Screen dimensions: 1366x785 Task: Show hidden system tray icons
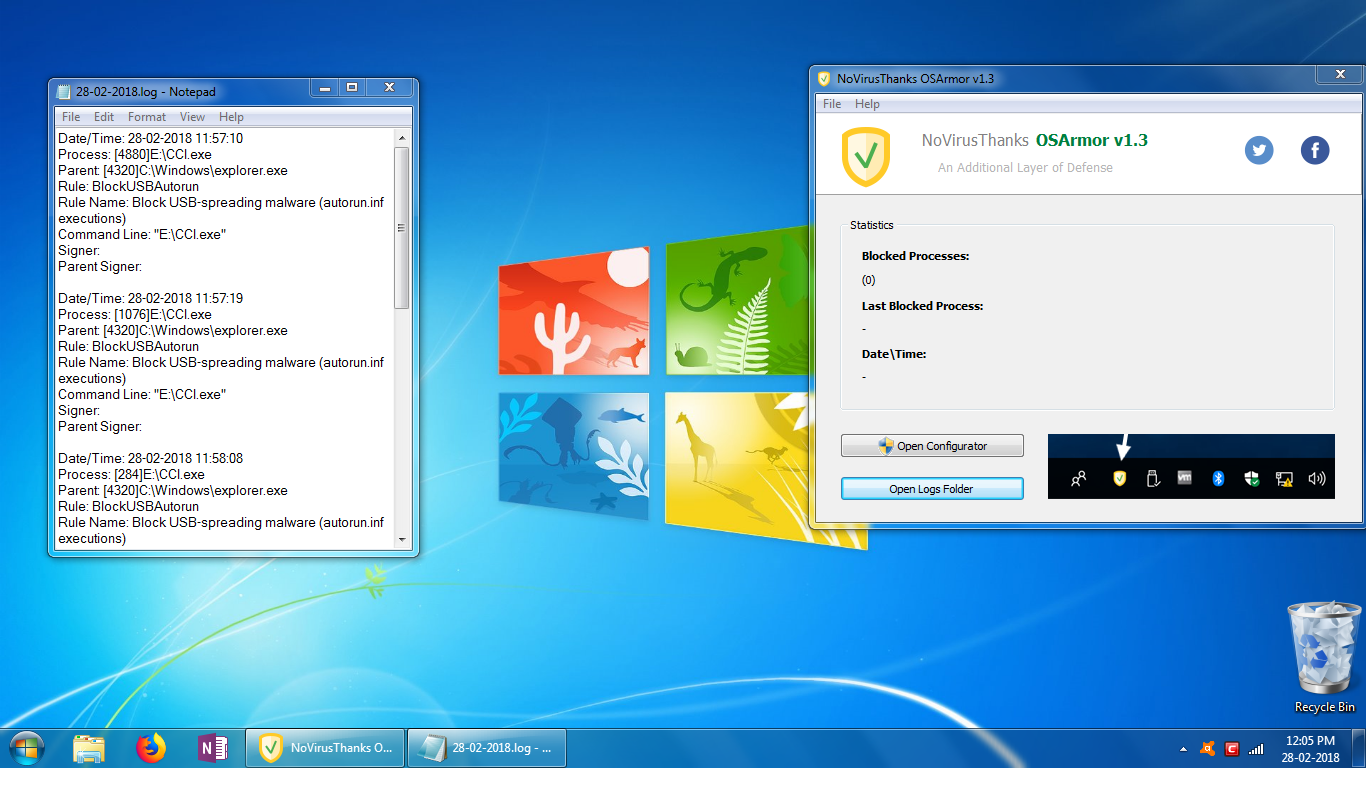pyautogui.click(x=1184, y=749)
